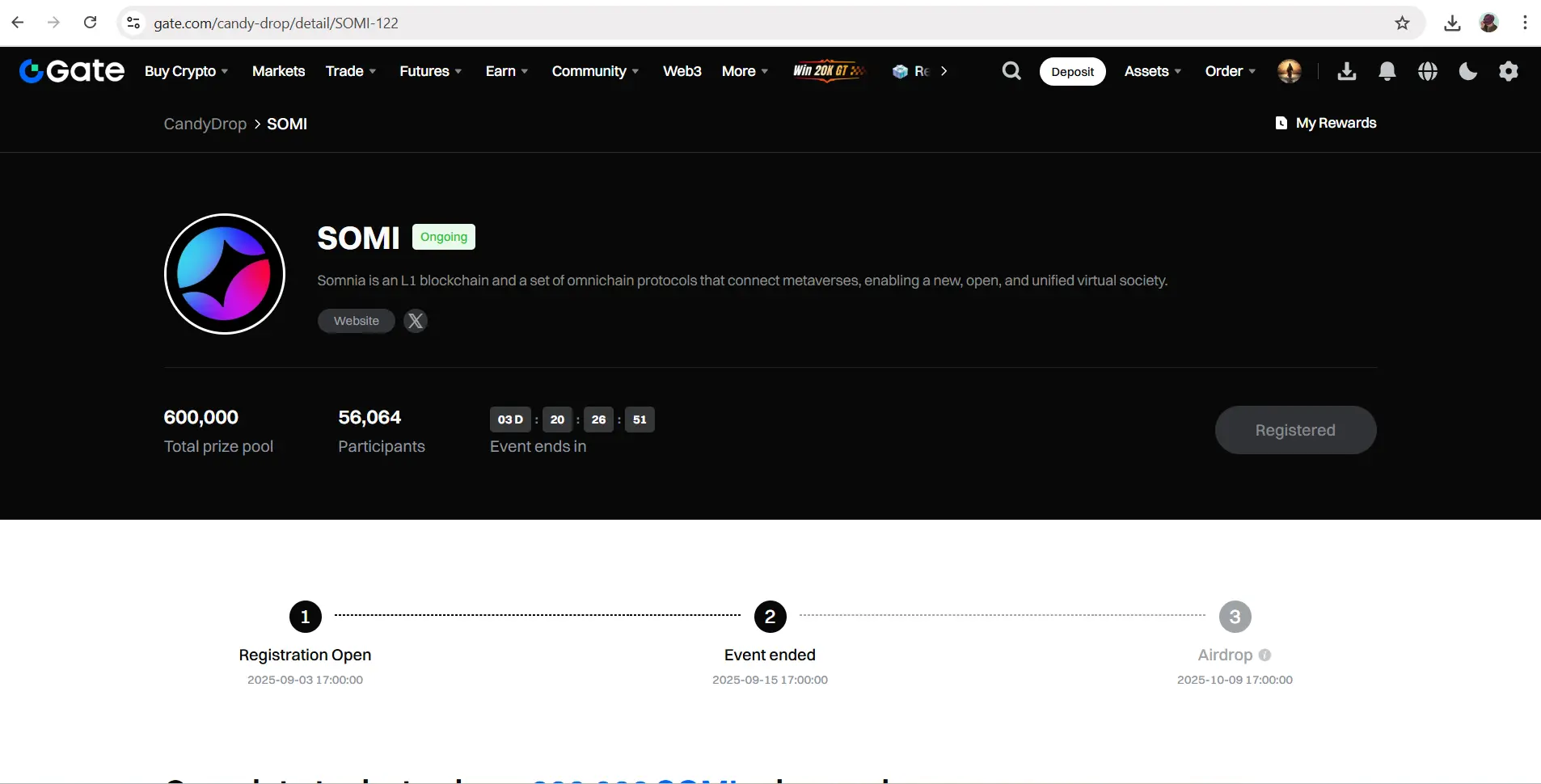Viewport: 1541px width, 784px height.
Task: Open the language globe icon
Action: tap(1428, 71)
